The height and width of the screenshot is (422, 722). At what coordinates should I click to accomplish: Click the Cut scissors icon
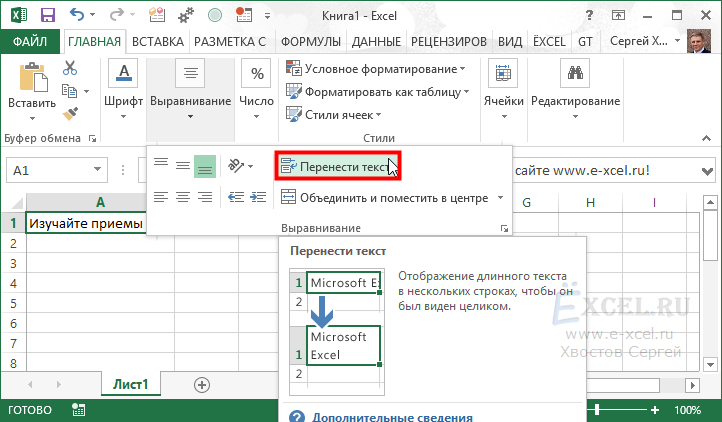(70, 68)
